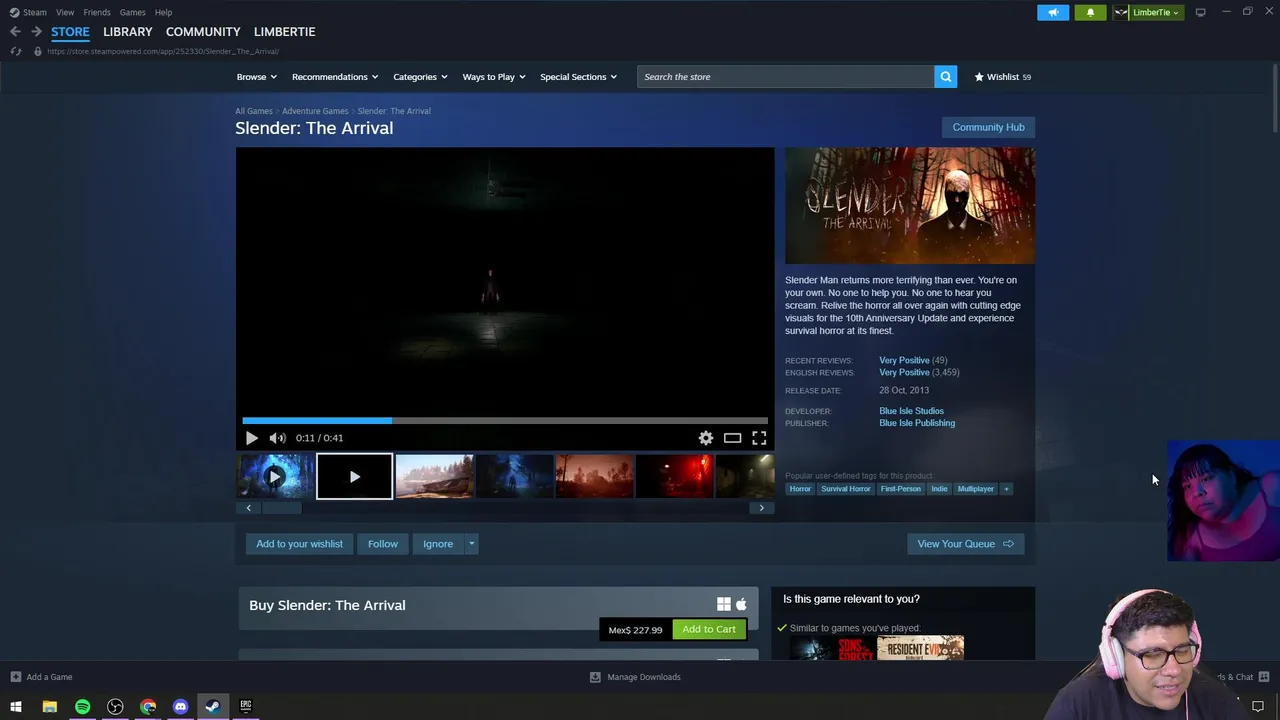Click the Community Hub button
Viewport: 1280px width, 720px height.
click(988, 127)
